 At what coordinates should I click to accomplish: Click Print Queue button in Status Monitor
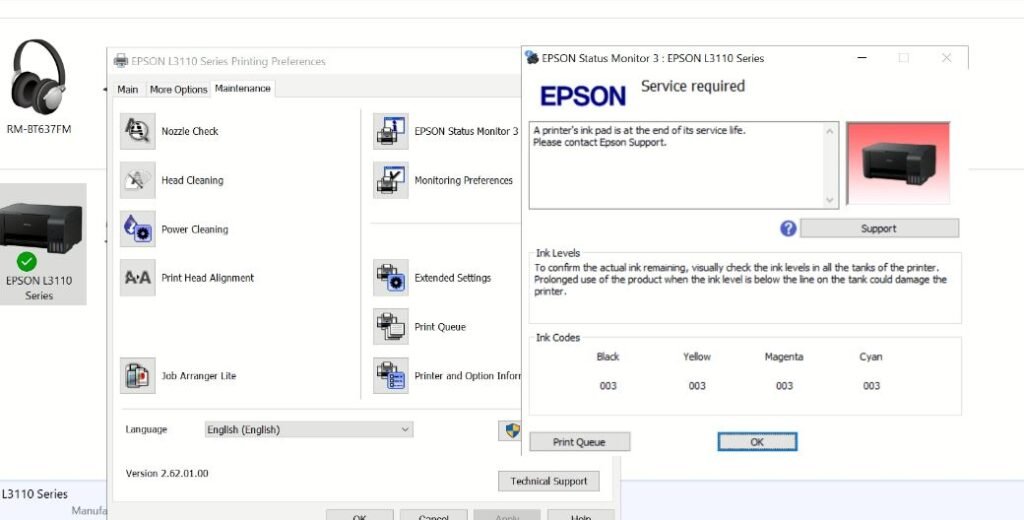tap(579, 442)
